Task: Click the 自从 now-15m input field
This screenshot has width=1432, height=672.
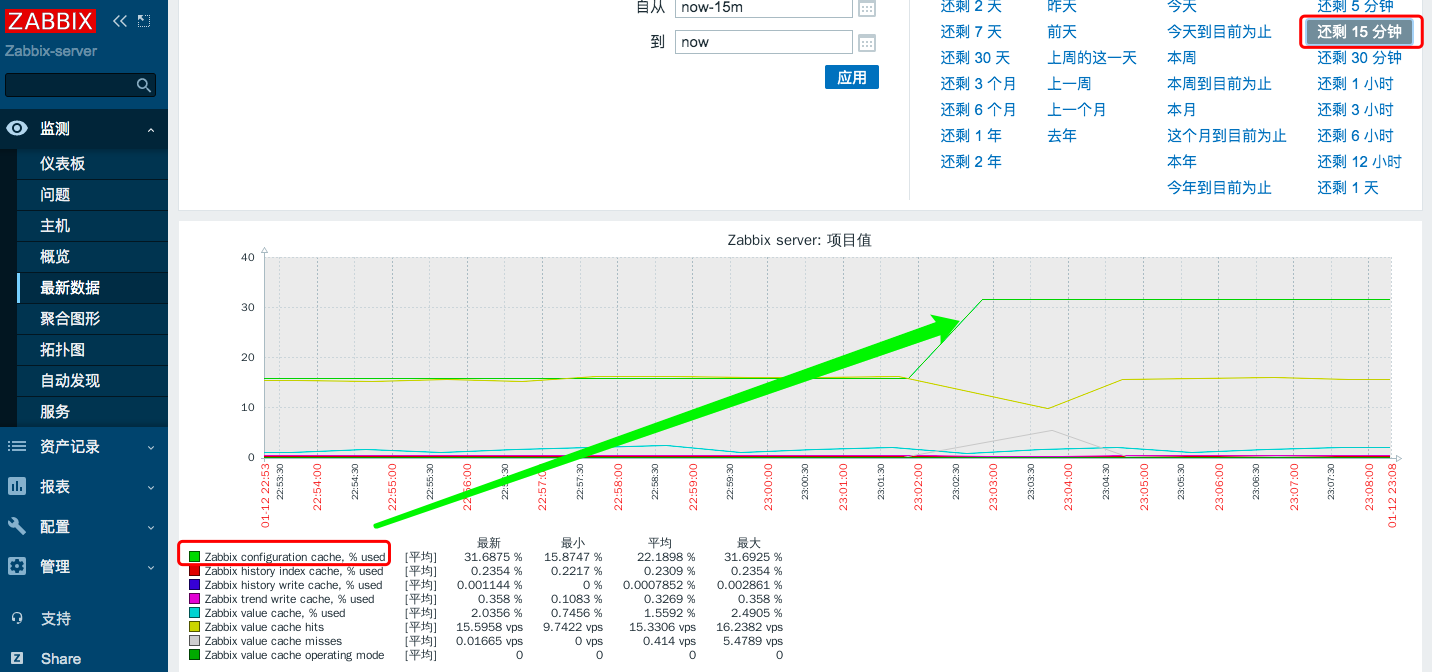Action: (764, 8)
